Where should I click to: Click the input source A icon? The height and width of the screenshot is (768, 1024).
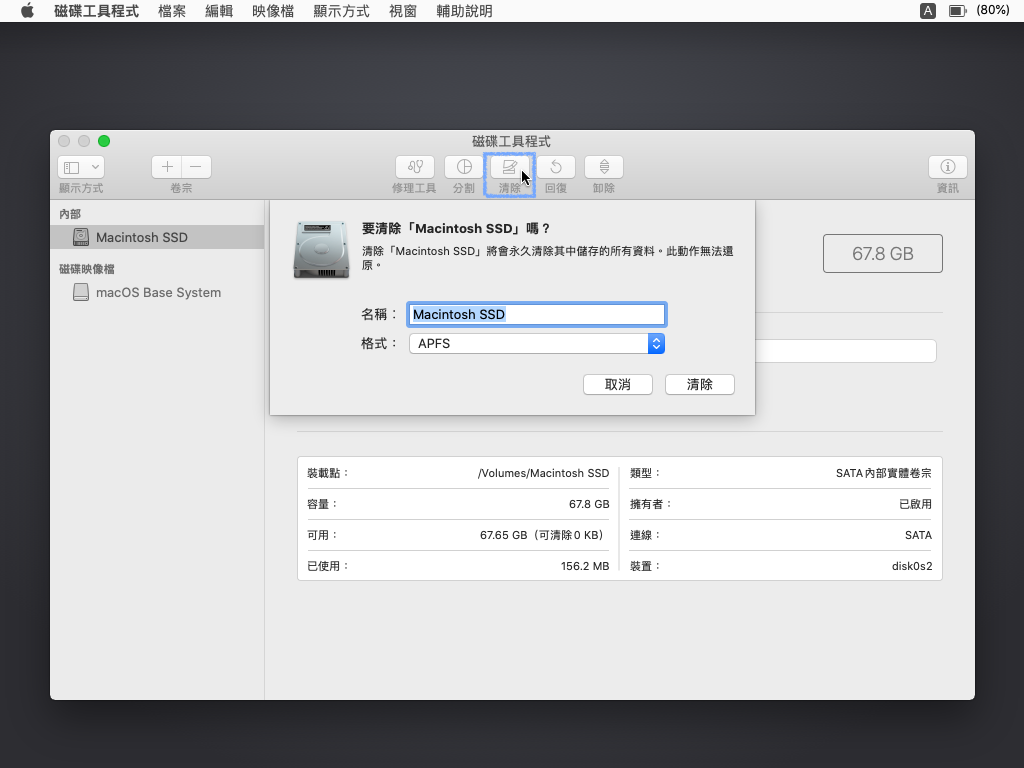(927, 10)
